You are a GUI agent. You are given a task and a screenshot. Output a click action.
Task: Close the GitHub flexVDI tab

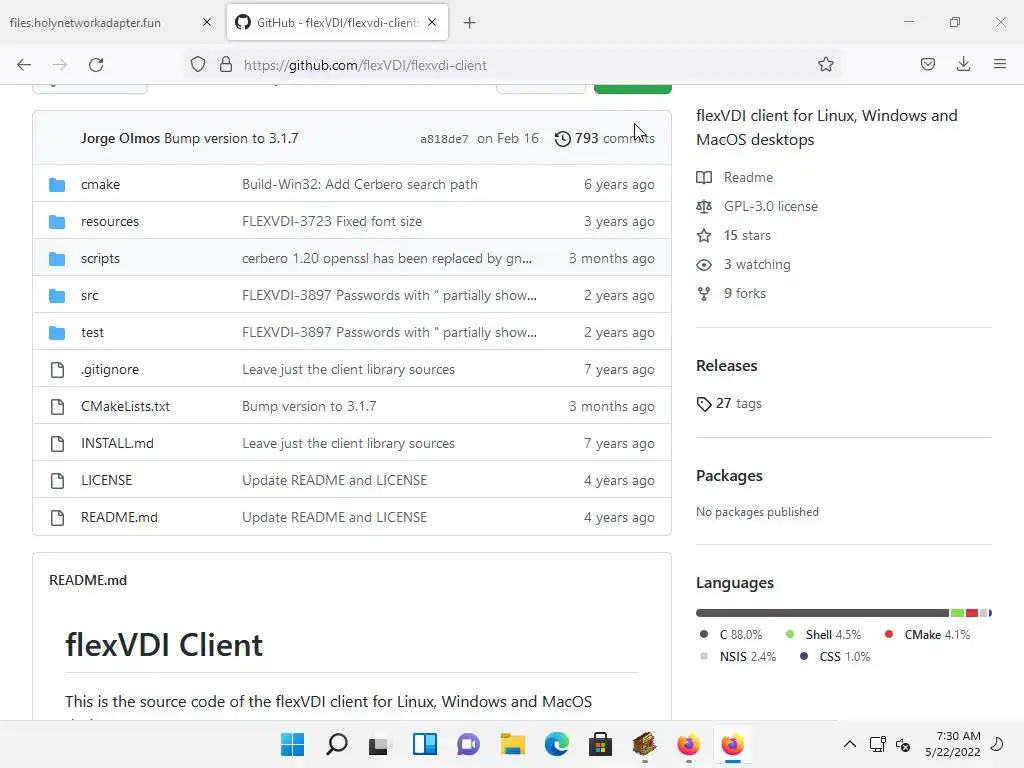[x=432, y=22]
